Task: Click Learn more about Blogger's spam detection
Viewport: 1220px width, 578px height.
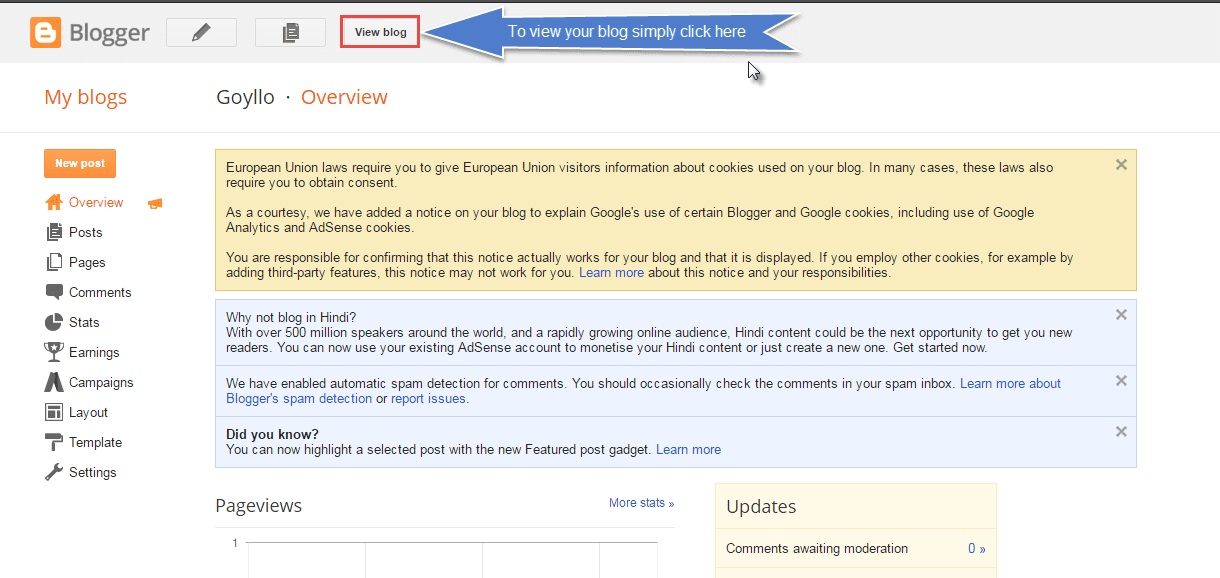Action: [x=644, y=391]
